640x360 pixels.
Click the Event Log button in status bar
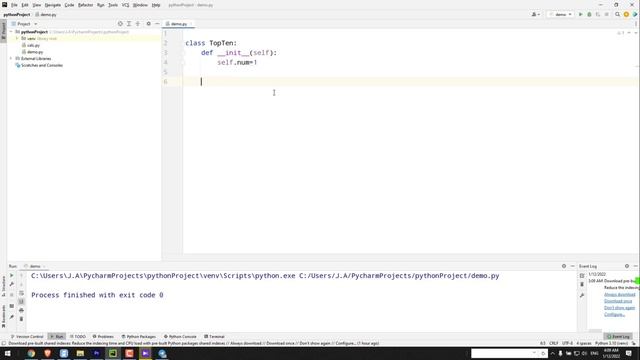(x=618, y=337)
